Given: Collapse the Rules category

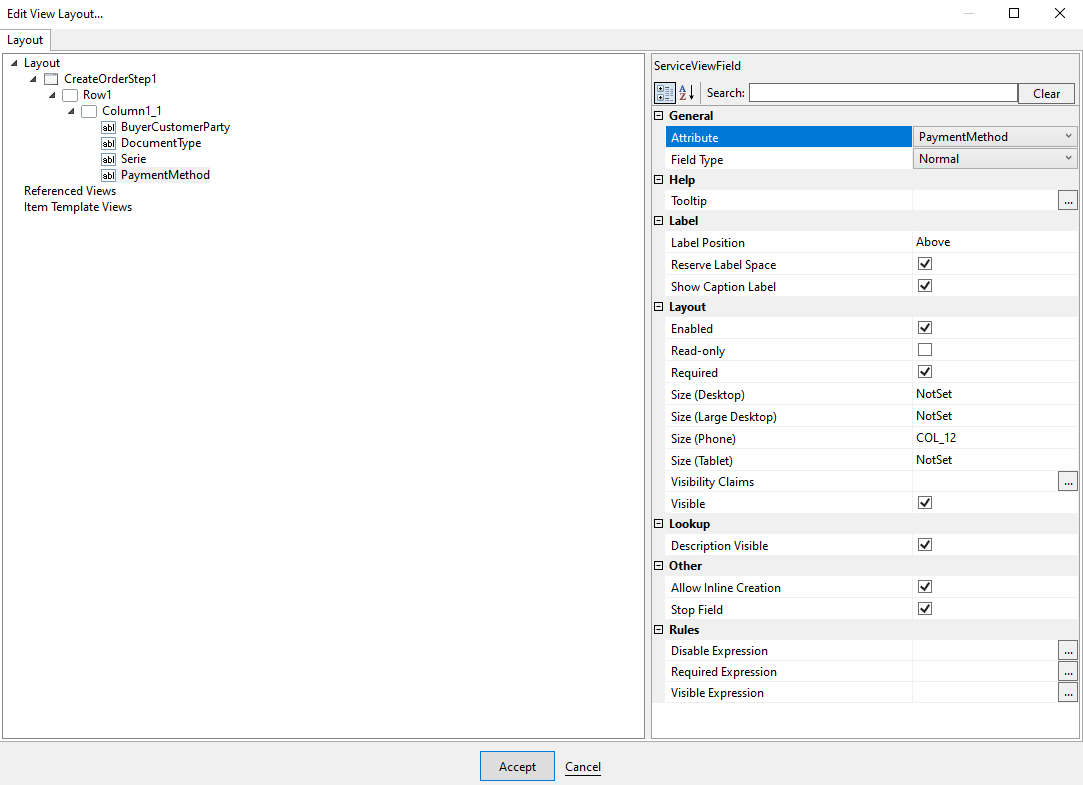Looking at the screenshot, I should (659, 630).
